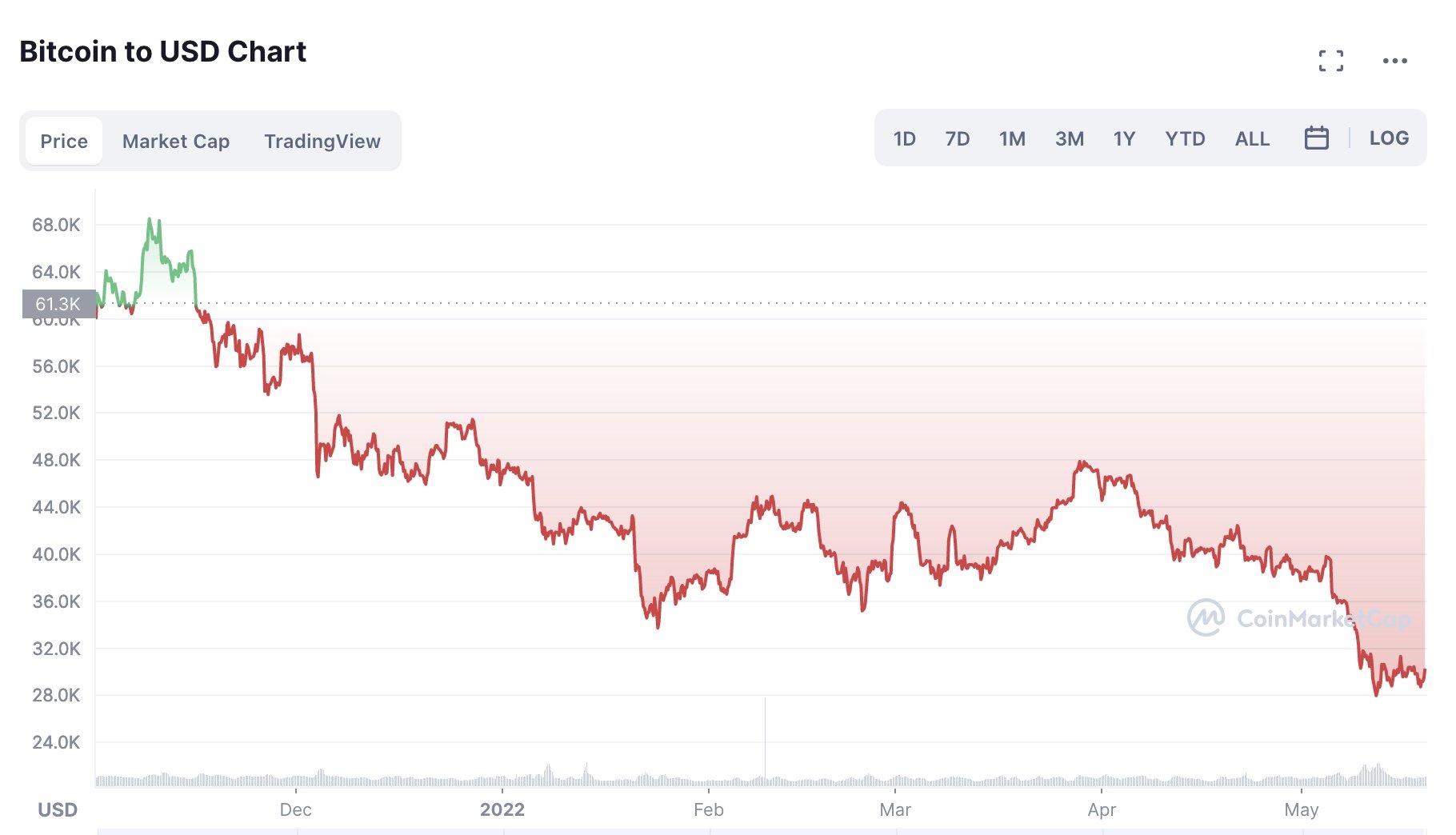
Task: Open the calendar date range picker
Action: (1316, 138)
